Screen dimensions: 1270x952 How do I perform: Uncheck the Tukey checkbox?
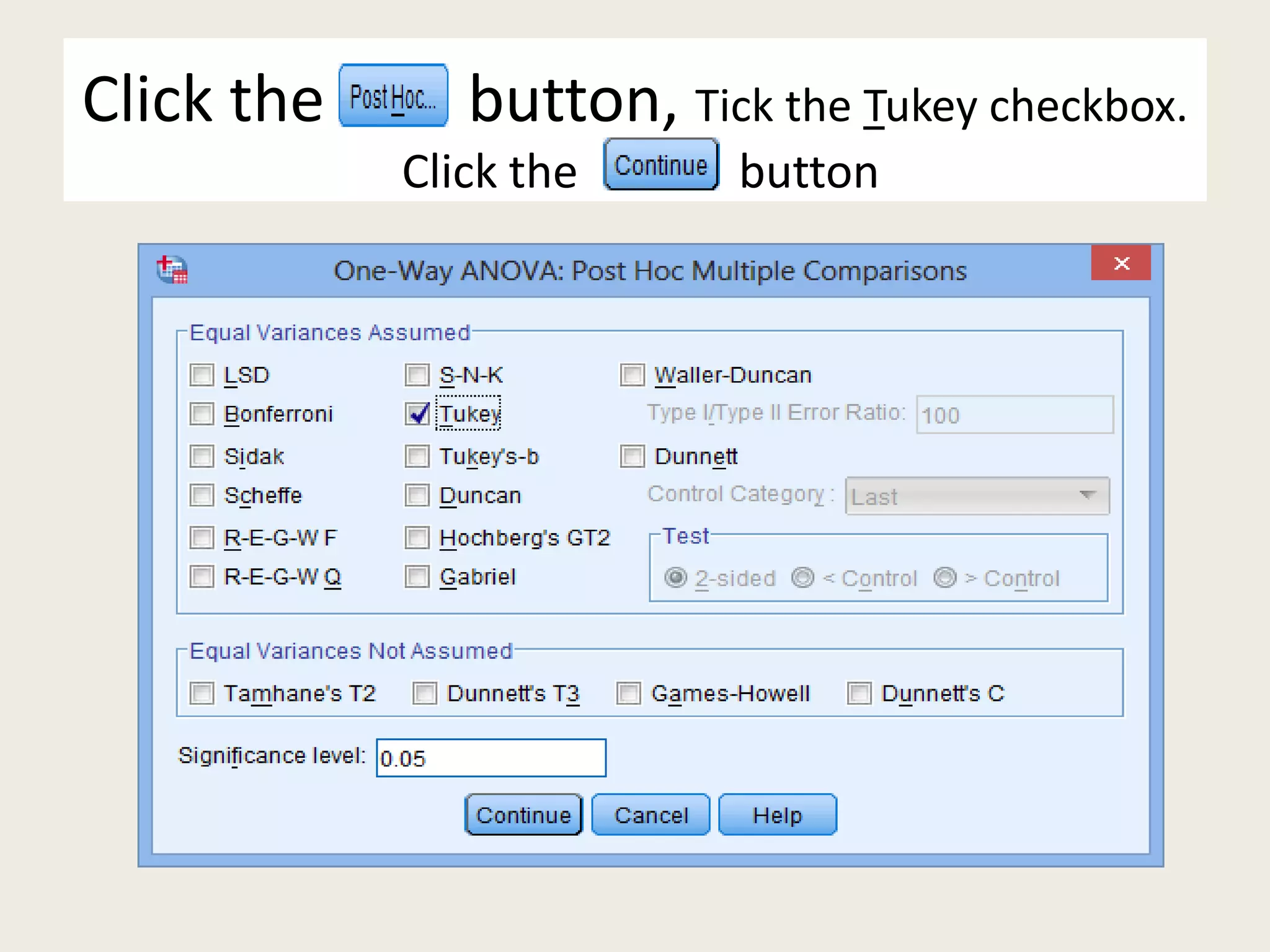pos(417,414)
